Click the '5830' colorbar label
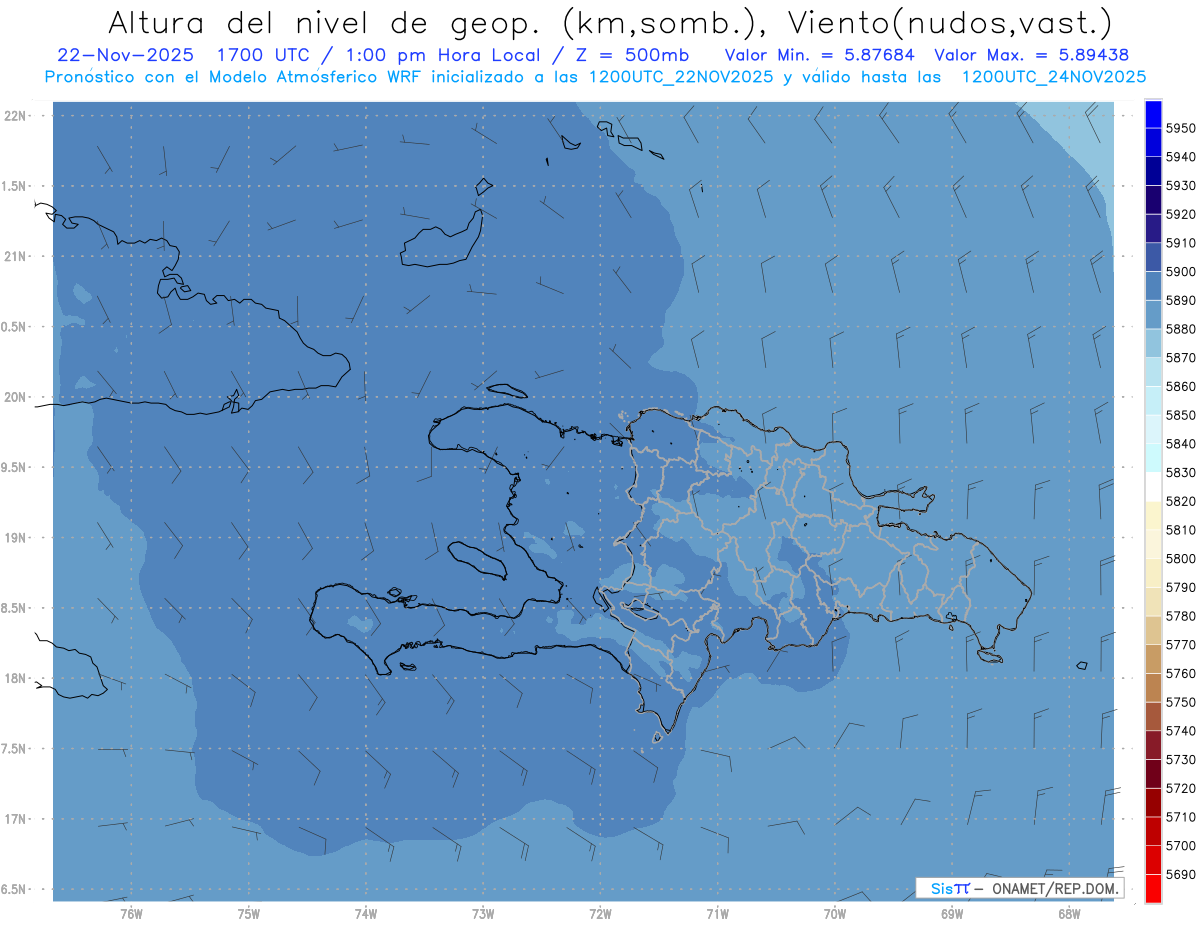The height and width of the screenshot is (927, 1200). coord(1180,472)
